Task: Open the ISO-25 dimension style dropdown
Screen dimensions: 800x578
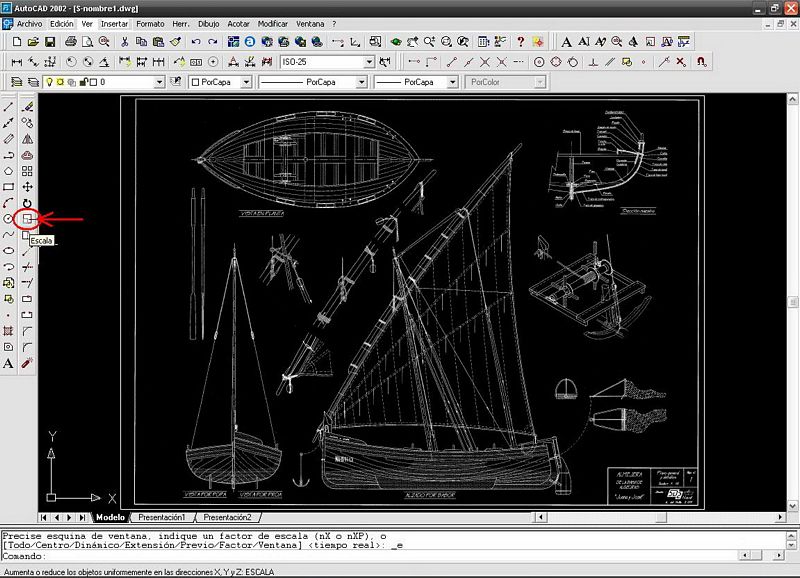Action: pos(369,62)
